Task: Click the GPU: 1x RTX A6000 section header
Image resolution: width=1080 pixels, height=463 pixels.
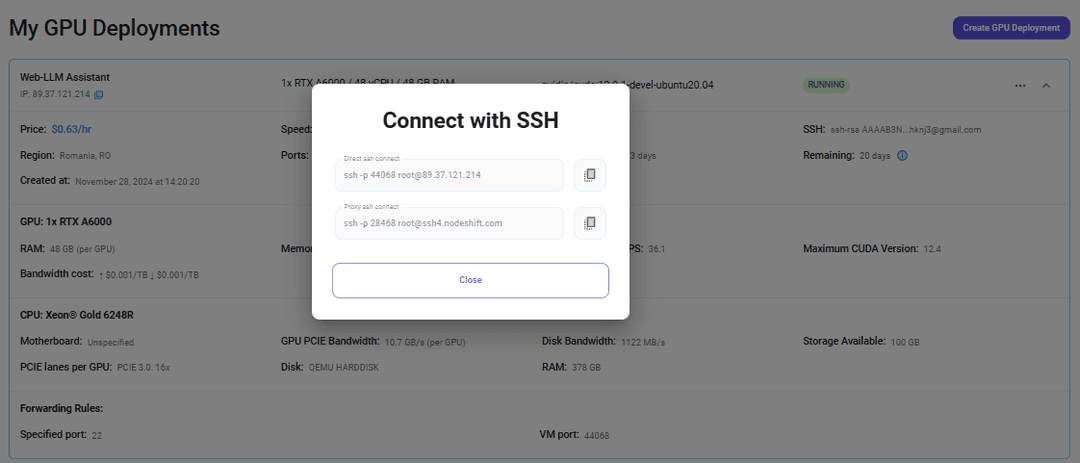Action: coord(66,222)
